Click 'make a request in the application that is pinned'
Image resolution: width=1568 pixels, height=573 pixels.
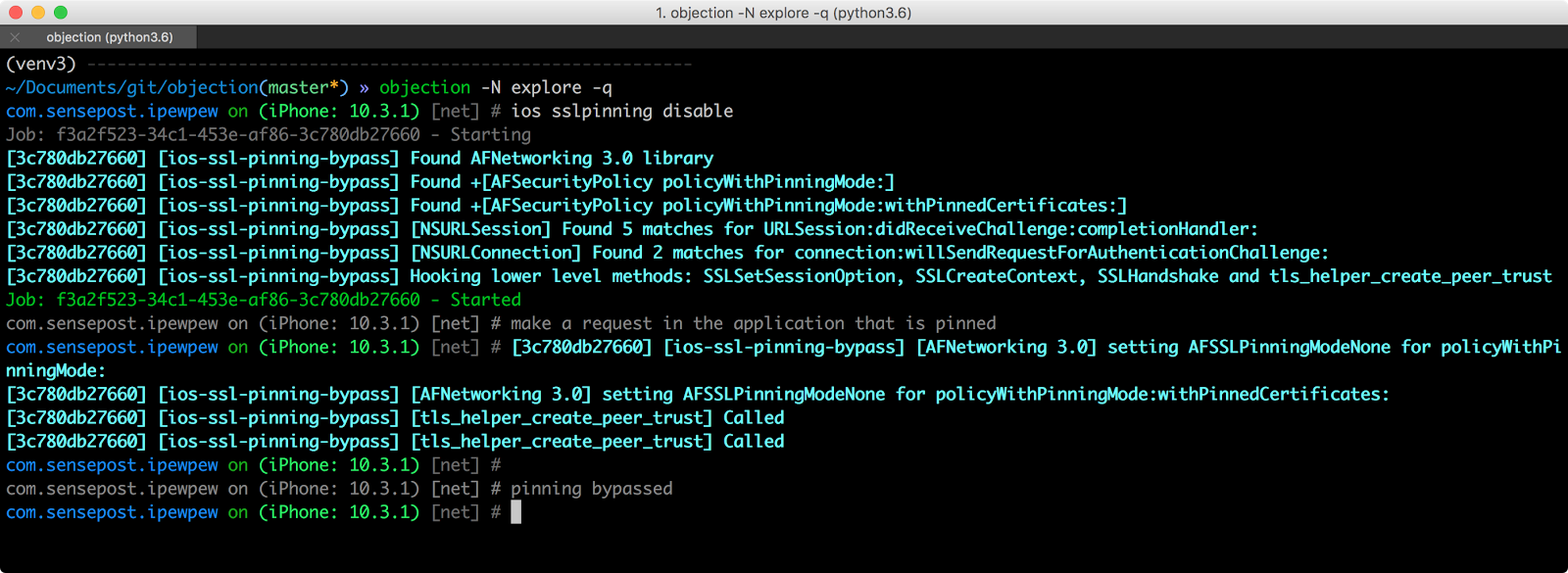(x=754, y=323)
